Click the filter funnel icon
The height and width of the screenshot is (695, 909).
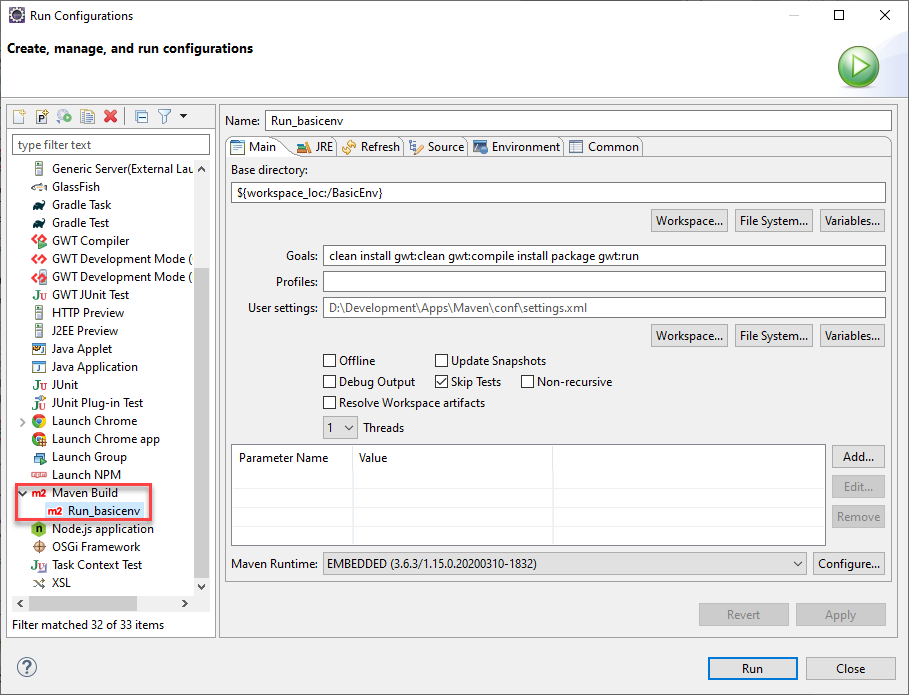click(165, 117)
